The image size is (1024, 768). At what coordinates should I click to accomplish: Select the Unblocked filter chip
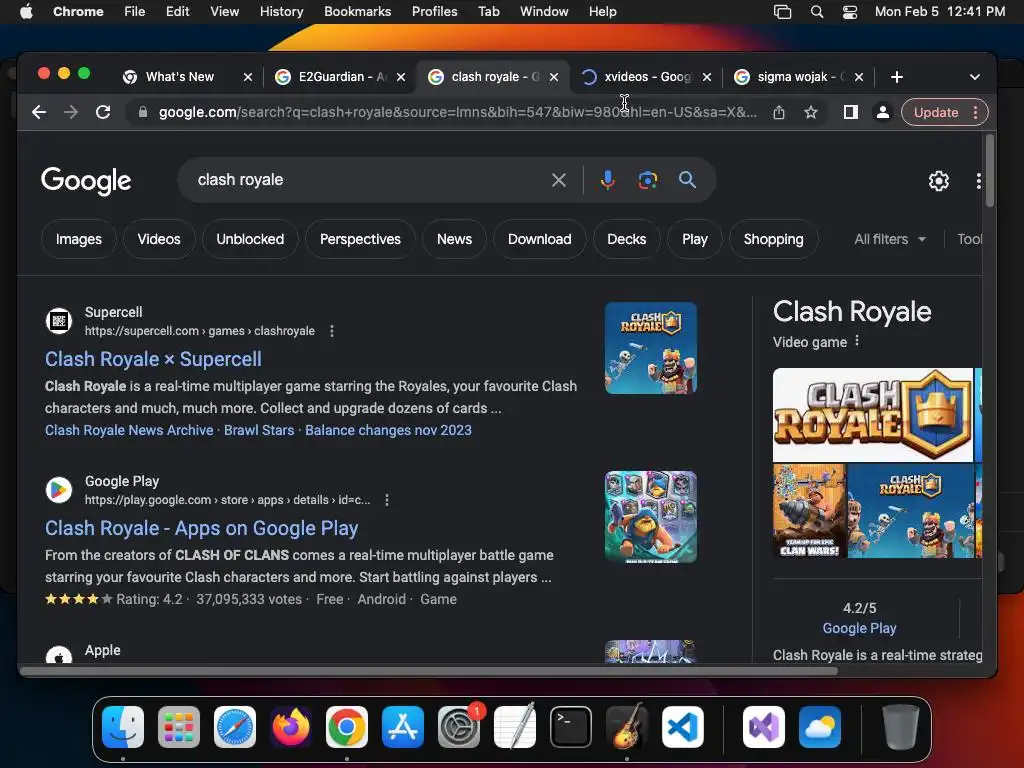click(x=250, y=240)
